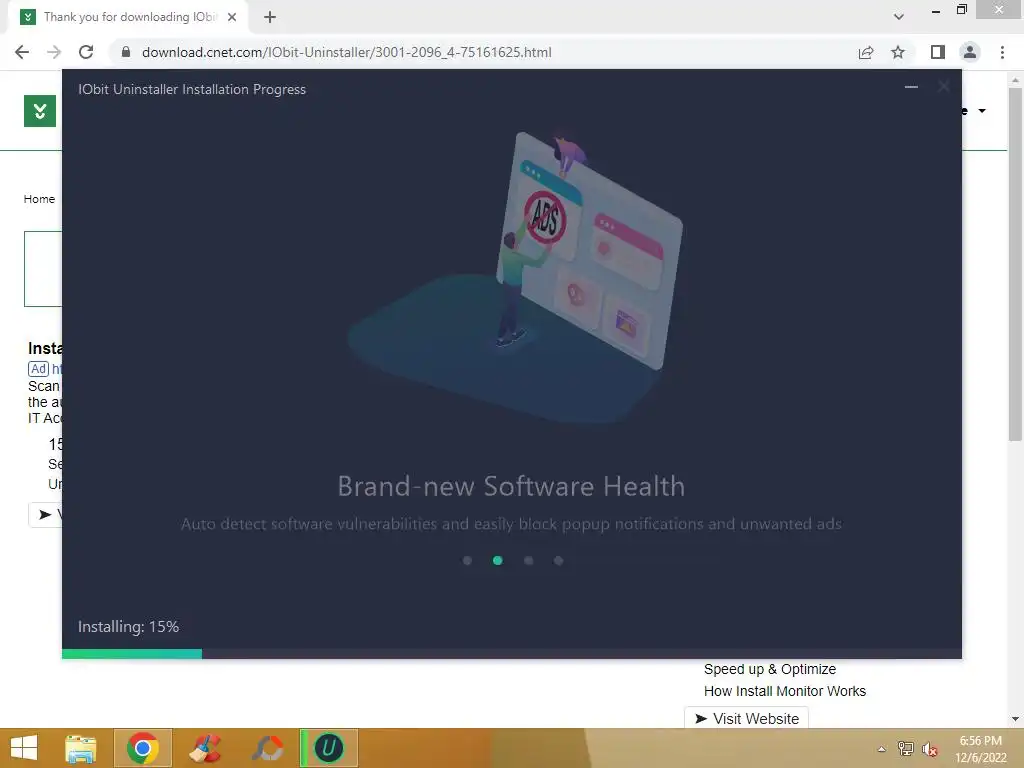Click the page vertical scrollbar thumb
1024x768 pixels.
coord(1015,264)
